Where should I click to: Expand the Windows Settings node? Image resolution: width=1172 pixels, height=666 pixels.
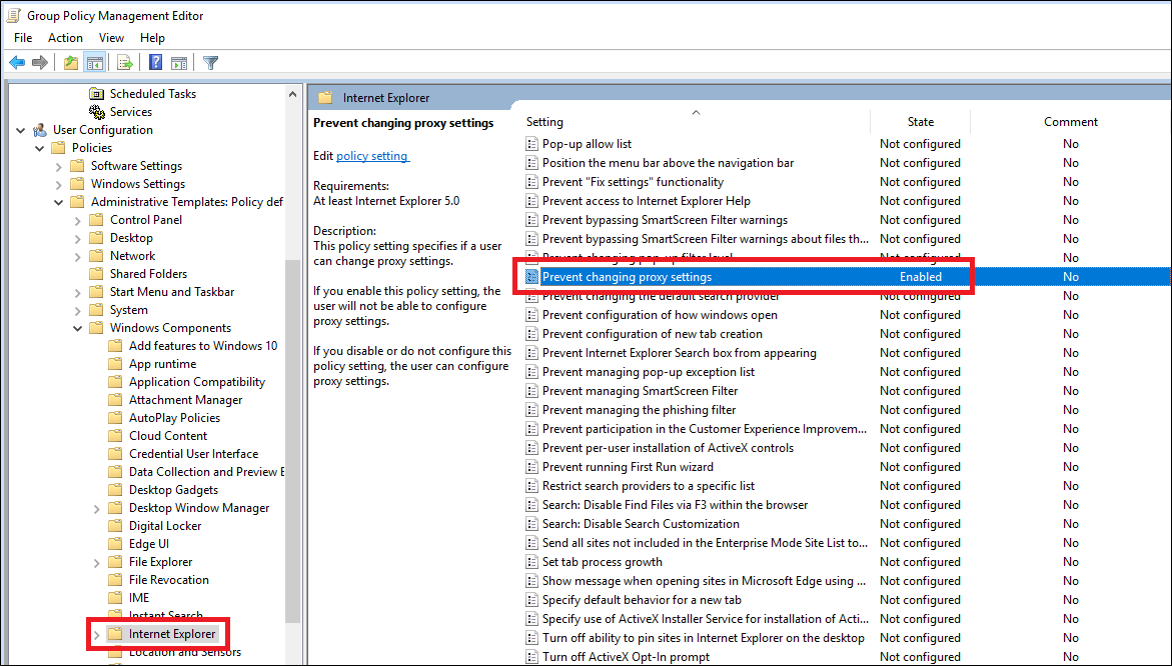(x=58, y=184)
